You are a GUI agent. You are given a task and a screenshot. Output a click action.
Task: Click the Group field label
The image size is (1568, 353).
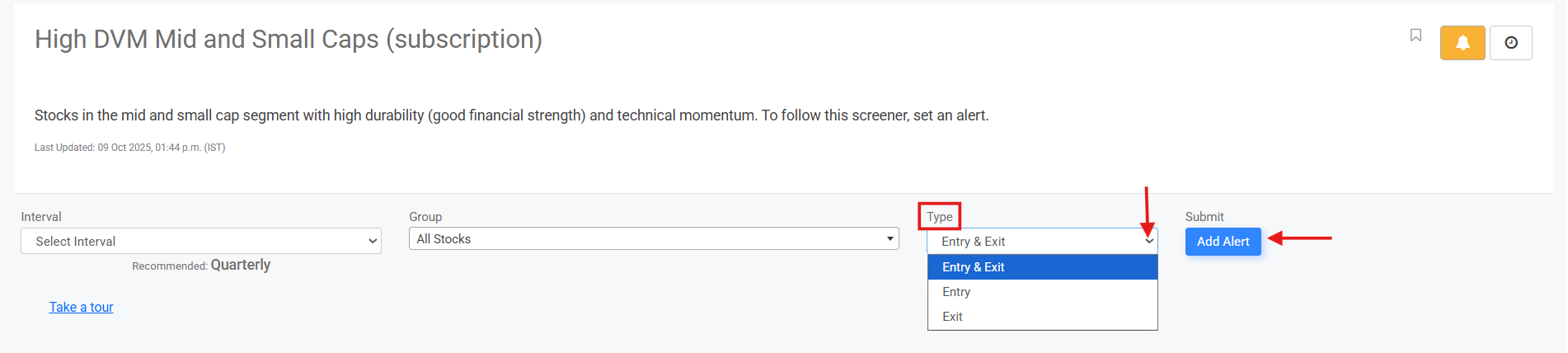coord(425,217)
